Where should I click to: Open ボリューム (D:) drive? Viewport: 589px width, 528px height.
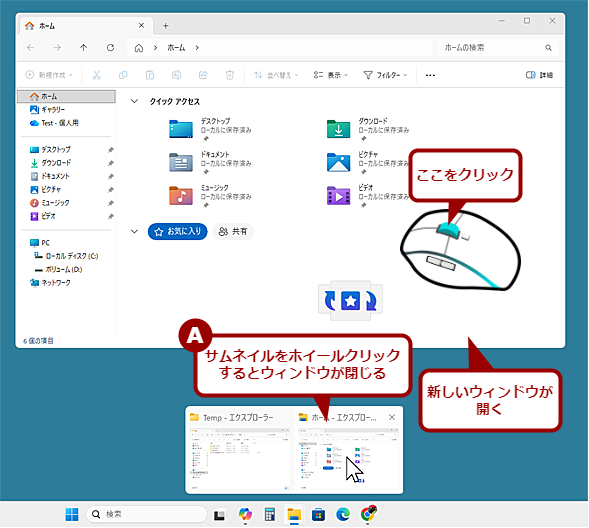pos(58,270)
